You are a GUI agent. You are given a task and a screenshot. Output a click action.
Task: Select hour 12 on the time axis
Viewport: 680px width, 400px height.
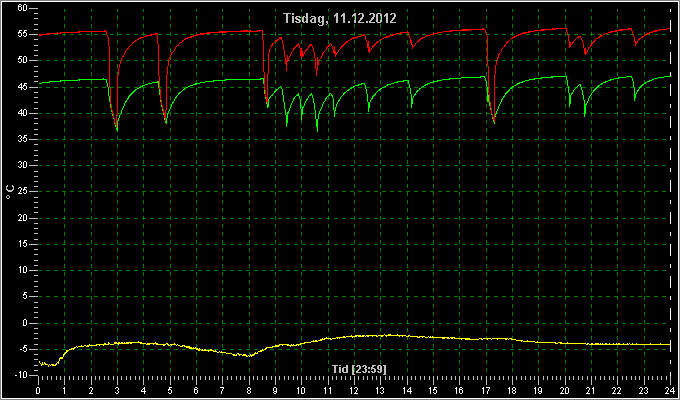tap(354, 391)
